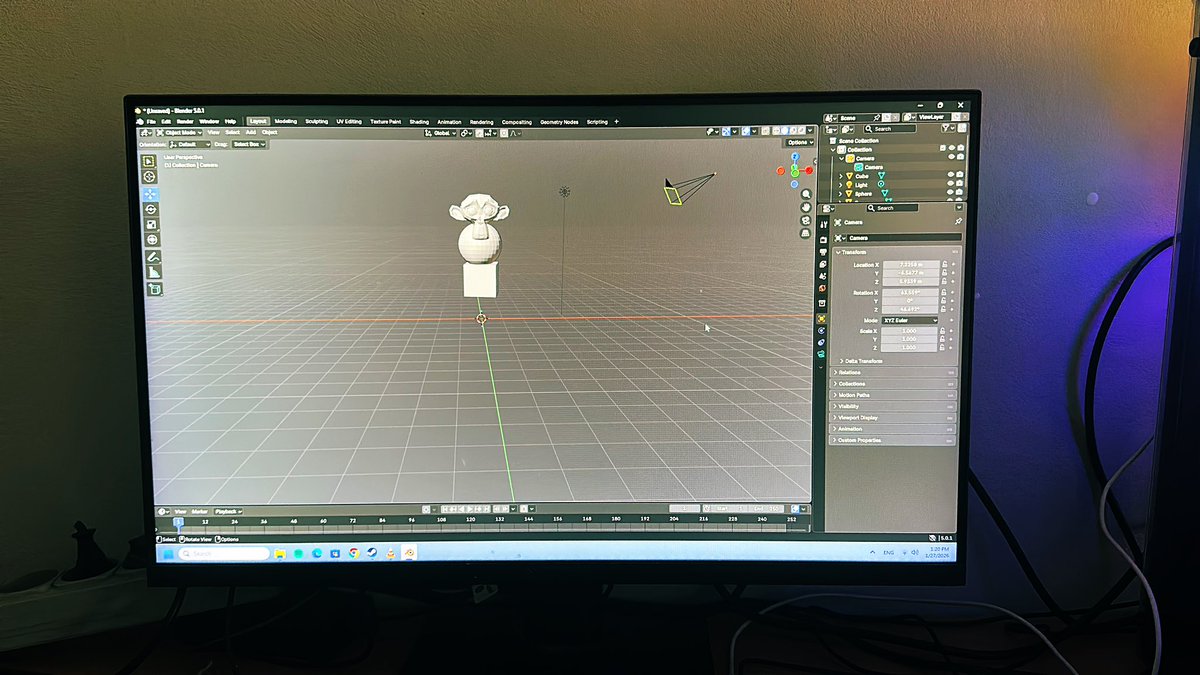The width and height of the screenshot is (1200, 675).
Task: Open the Edit menu
Action: click(166, 122)
